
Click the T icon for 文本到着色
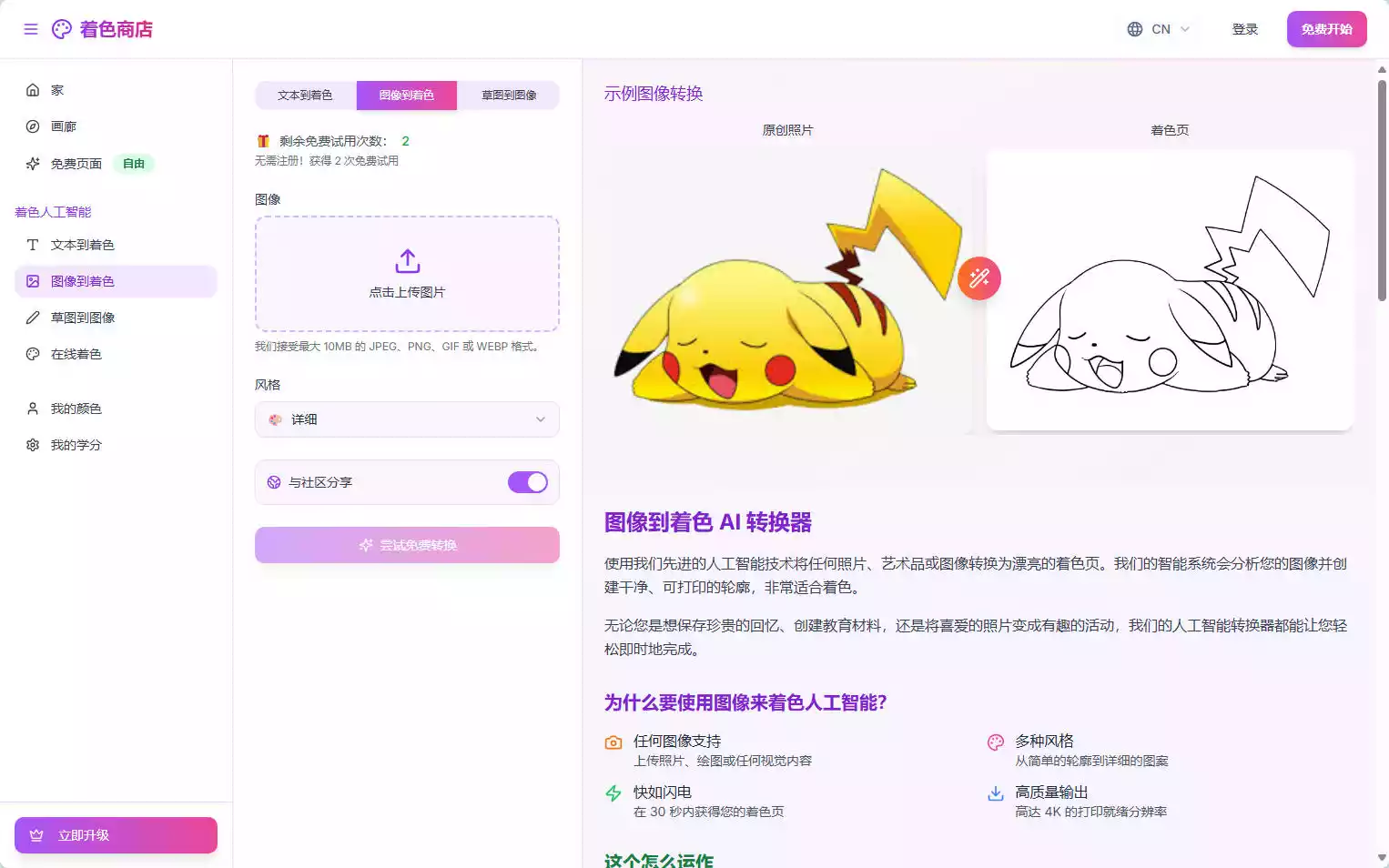click(33, 245)
